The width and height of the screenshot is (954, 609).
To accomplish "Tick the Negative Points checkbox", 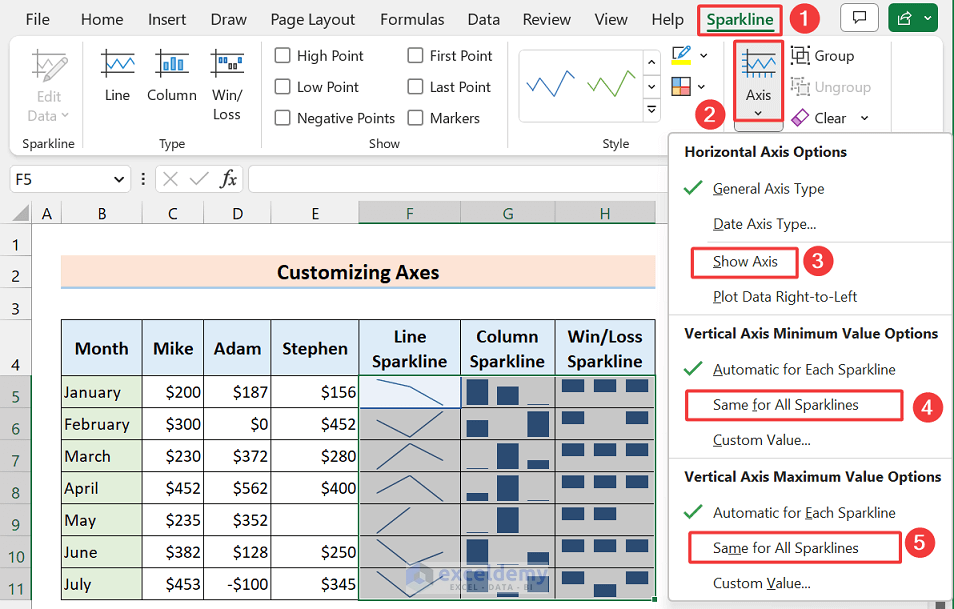I will pyautogui.click(x=283, y=118).
